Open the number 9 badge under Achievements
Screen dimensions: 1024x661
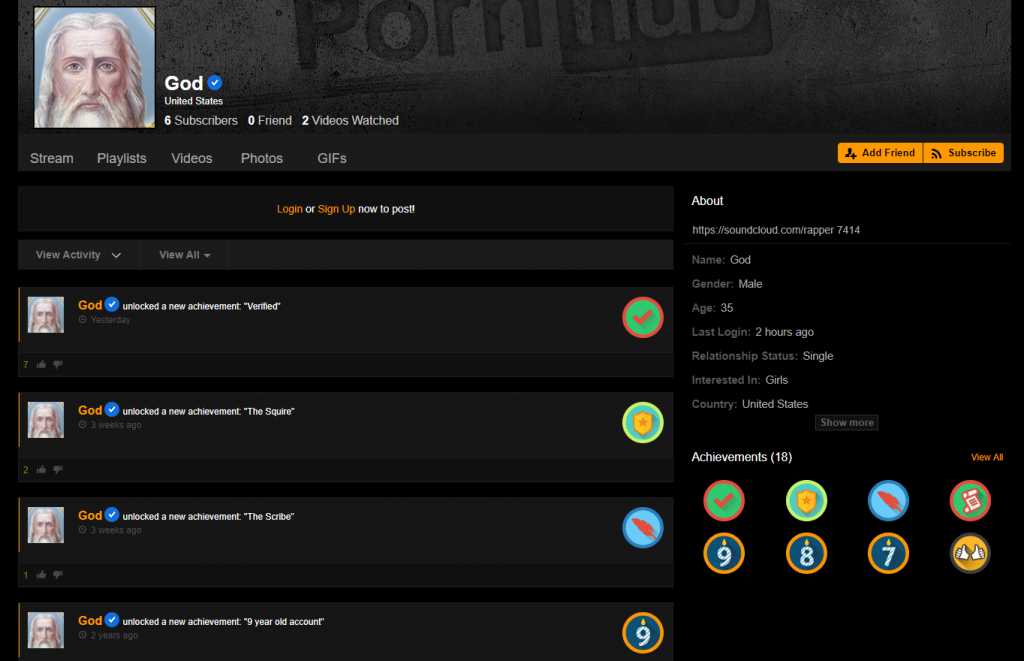pyautogui.click(x=724, y=553)
